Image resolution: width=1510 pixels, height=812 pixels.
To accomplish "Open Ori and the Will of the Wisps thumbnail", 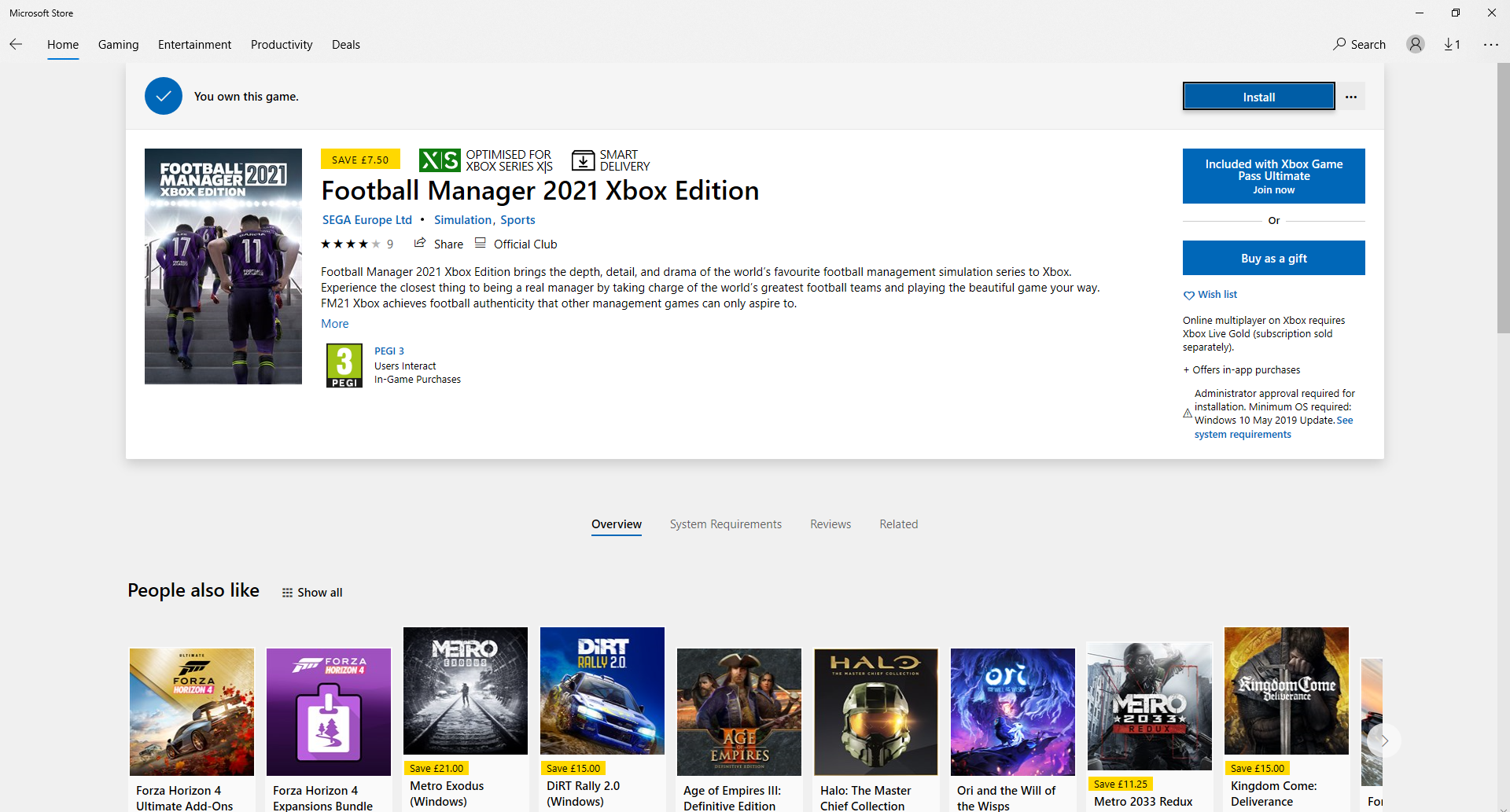I will pyautogui.click(x=1013, y=712).
